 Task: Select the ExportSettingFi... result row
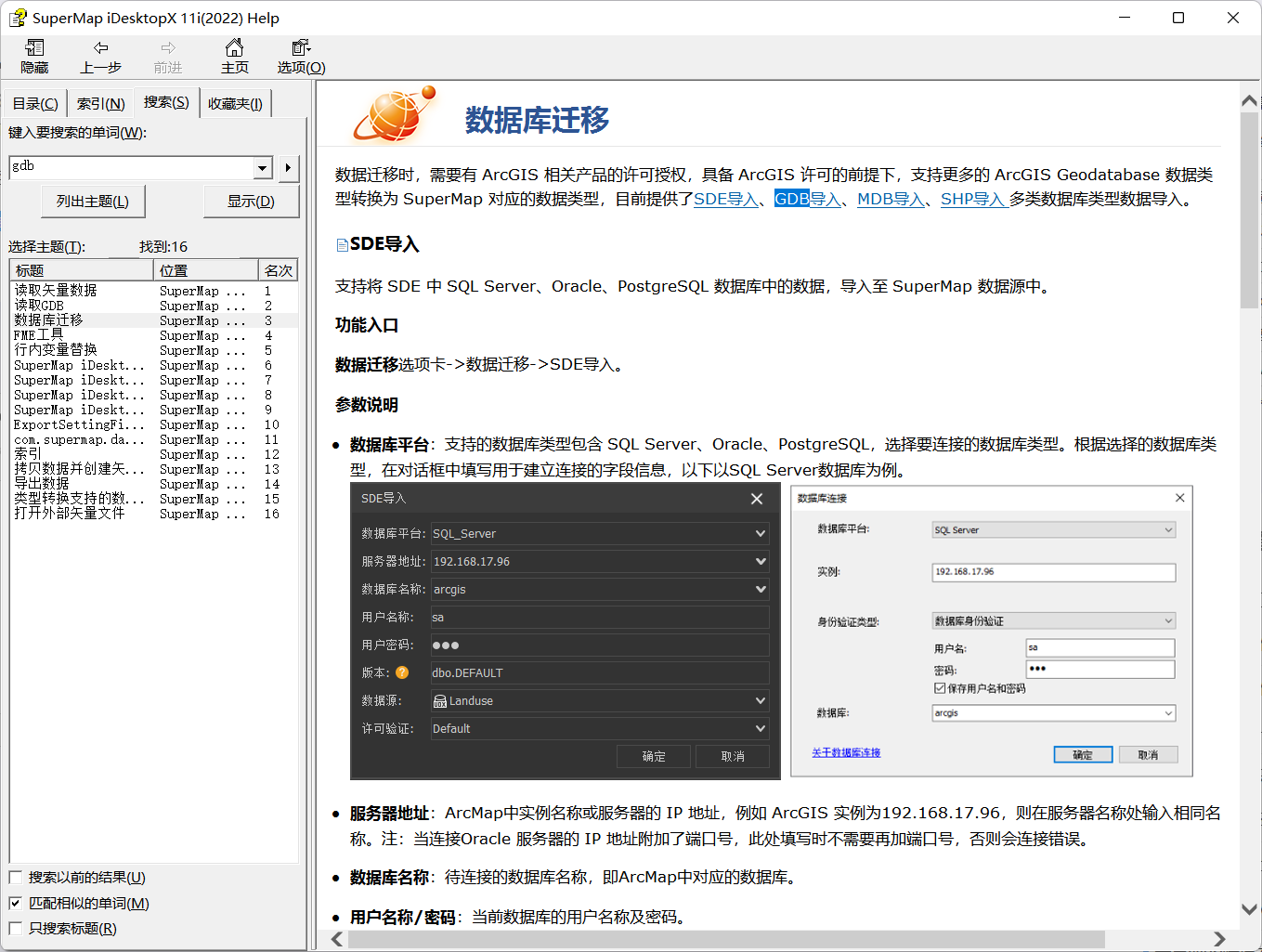(x=154, y=424)
